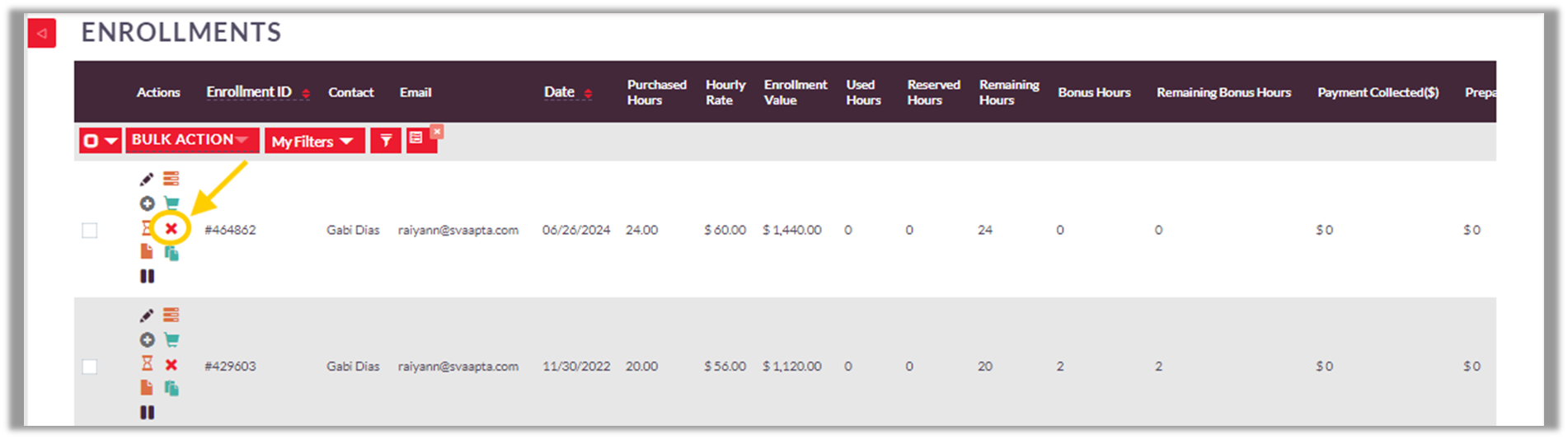Pause enrollment #429603
Viewport: 1568px width, 439px height.
pos(147,413)
